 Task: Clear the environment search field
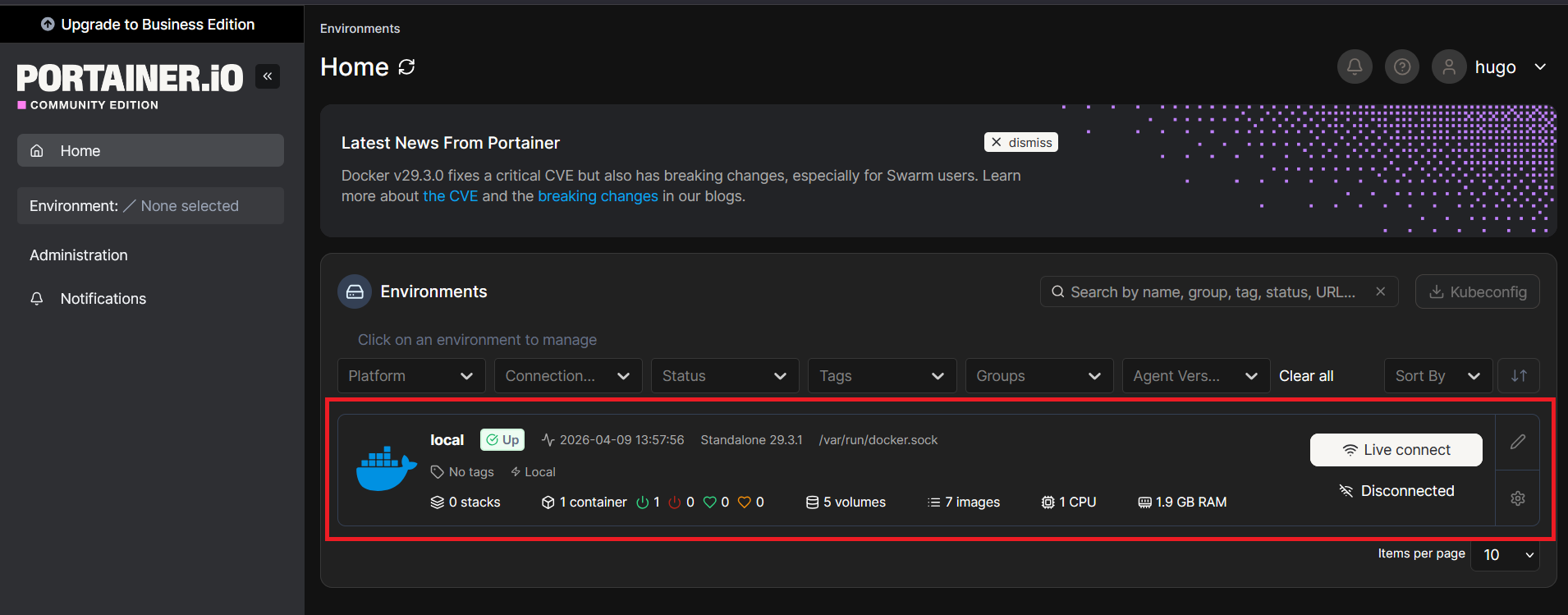click(1381, 291)
